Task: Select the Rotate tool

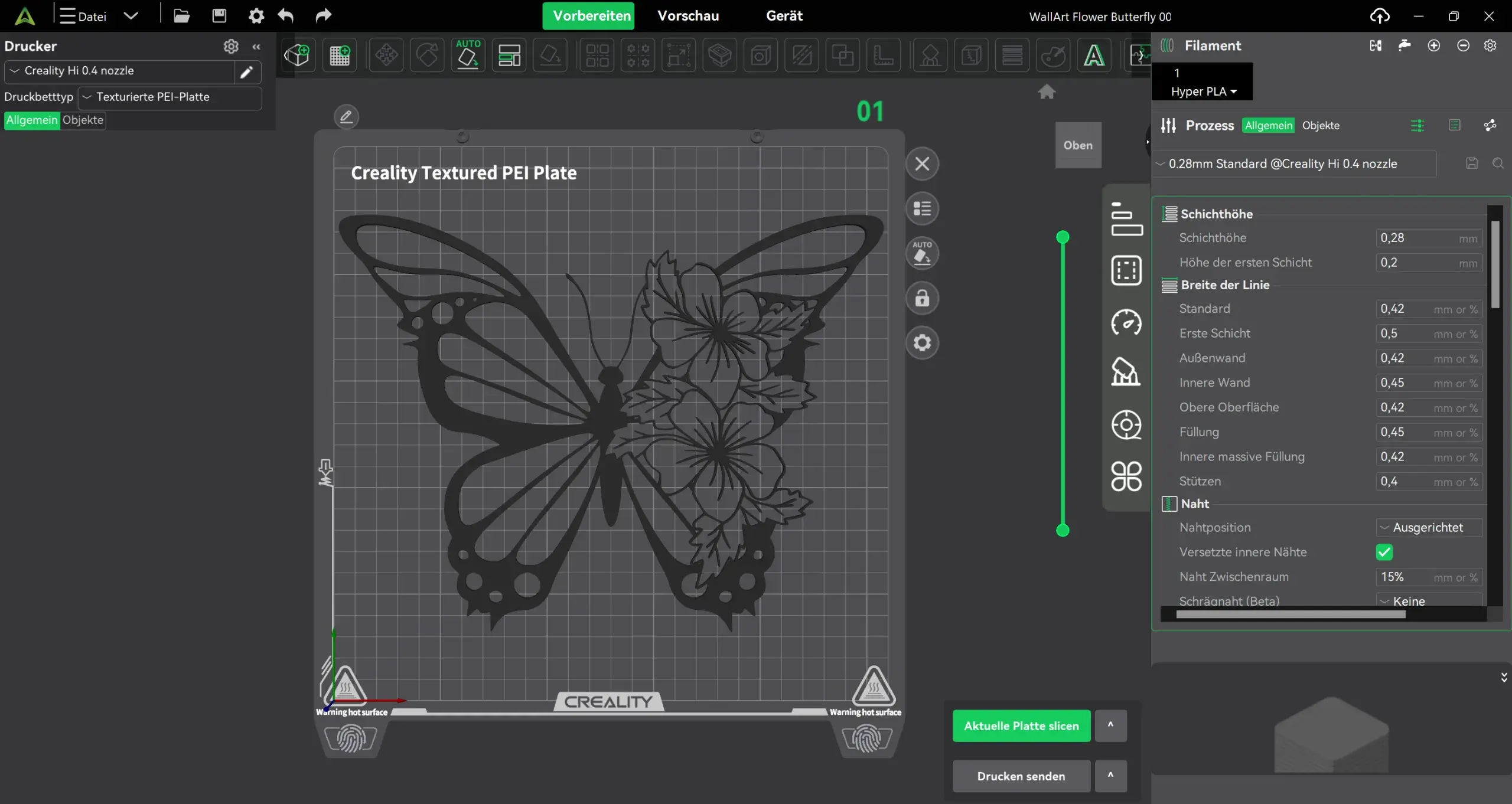Action: pyautogui.click(x=427, y=55)
